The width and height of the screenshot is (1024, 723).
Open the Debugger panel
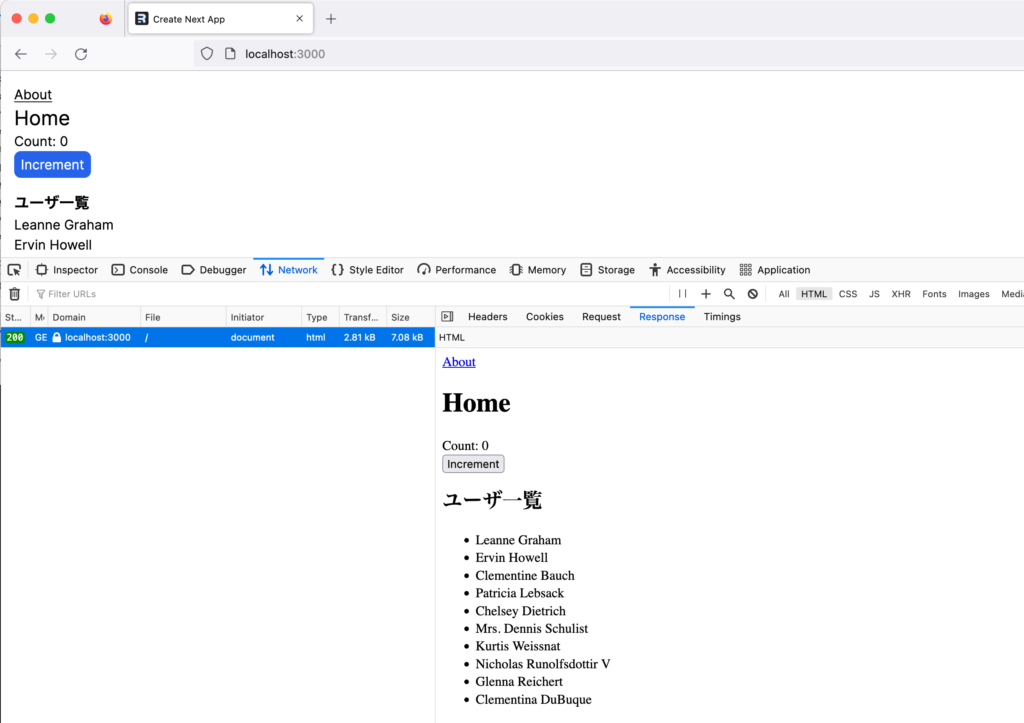(x=214, y=270)
